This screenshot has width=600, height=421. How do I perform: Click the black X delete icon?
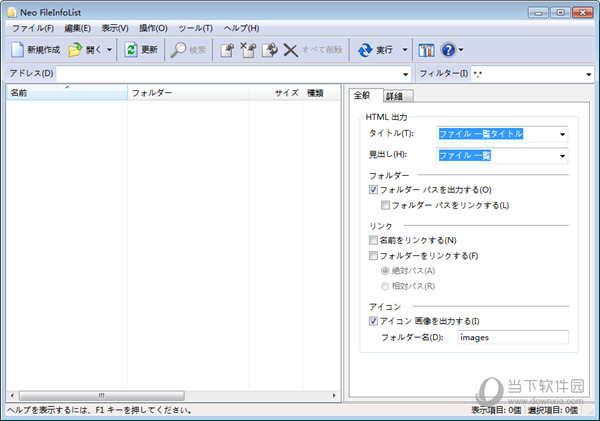pos(290,50)
